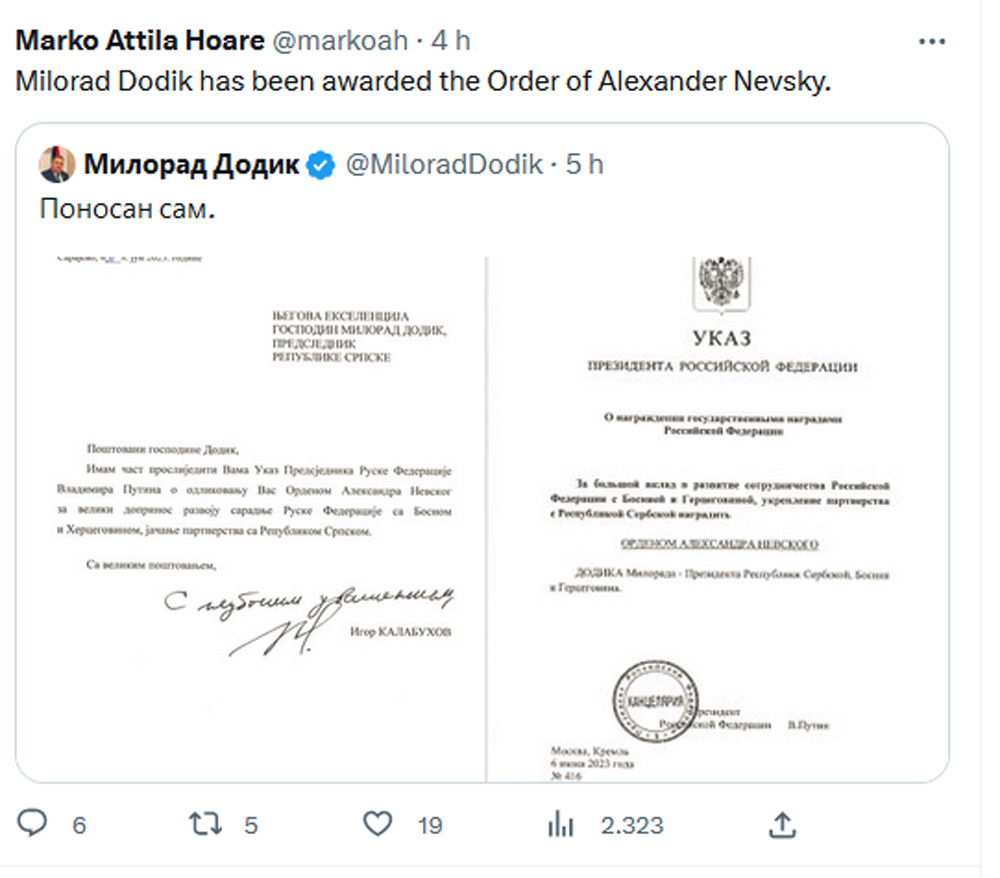Click the 4 h tweet timestamp
The width and height of the screenshot is (1000, 878).
[x=451, y=41]
